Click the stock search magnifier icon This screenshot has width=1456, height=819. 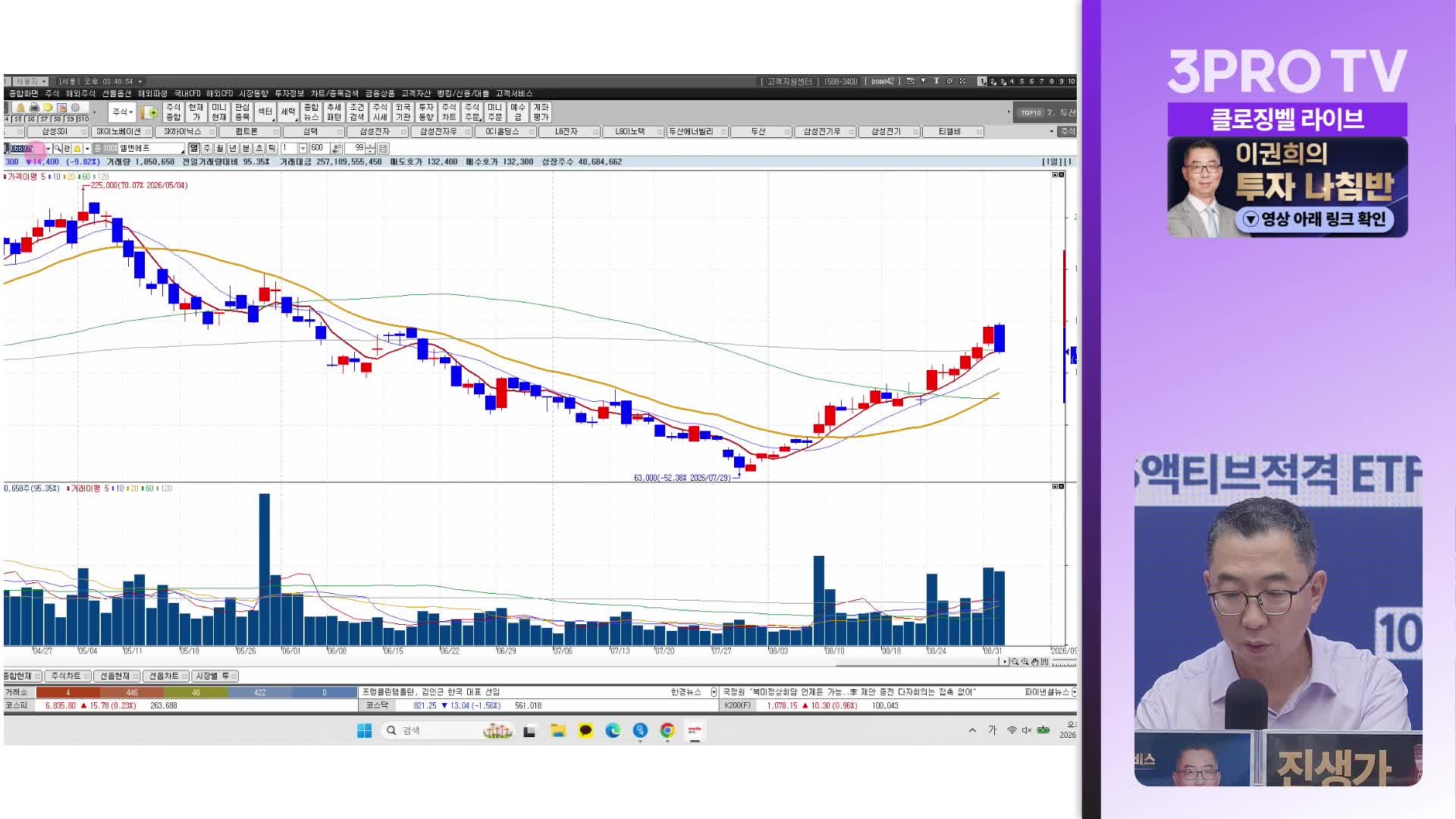pos(58,148)
